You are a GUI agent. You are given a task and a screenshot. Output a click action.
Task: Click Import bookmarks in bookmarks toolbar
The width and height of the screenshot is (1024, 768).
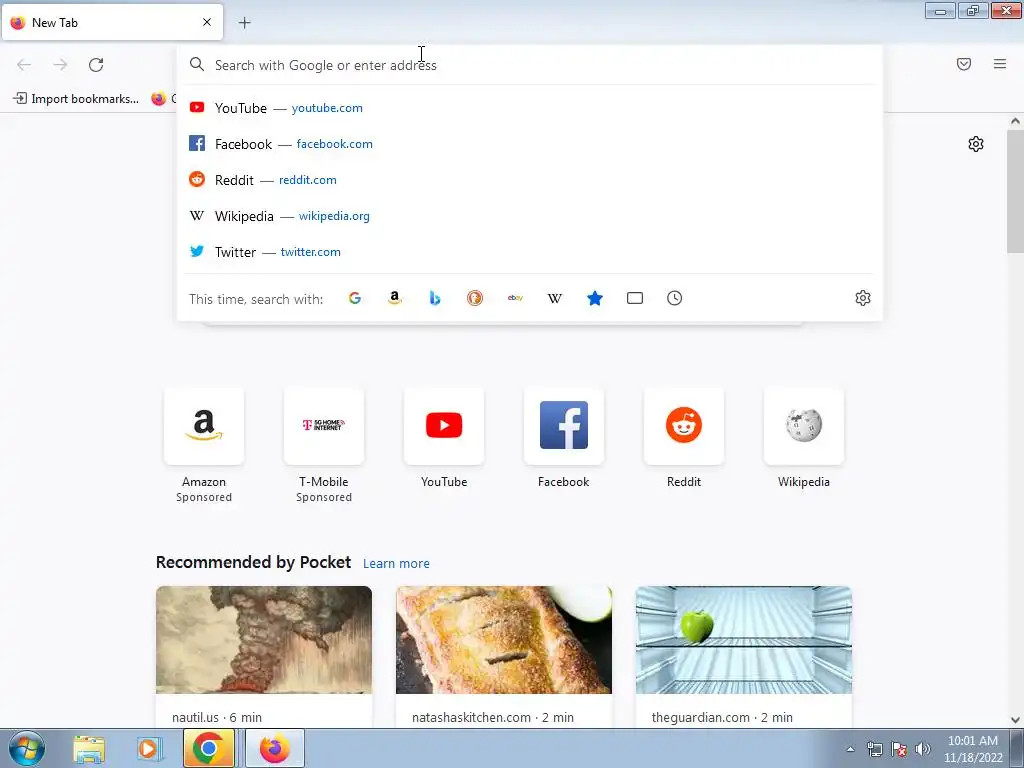click(x=76, y=99)
